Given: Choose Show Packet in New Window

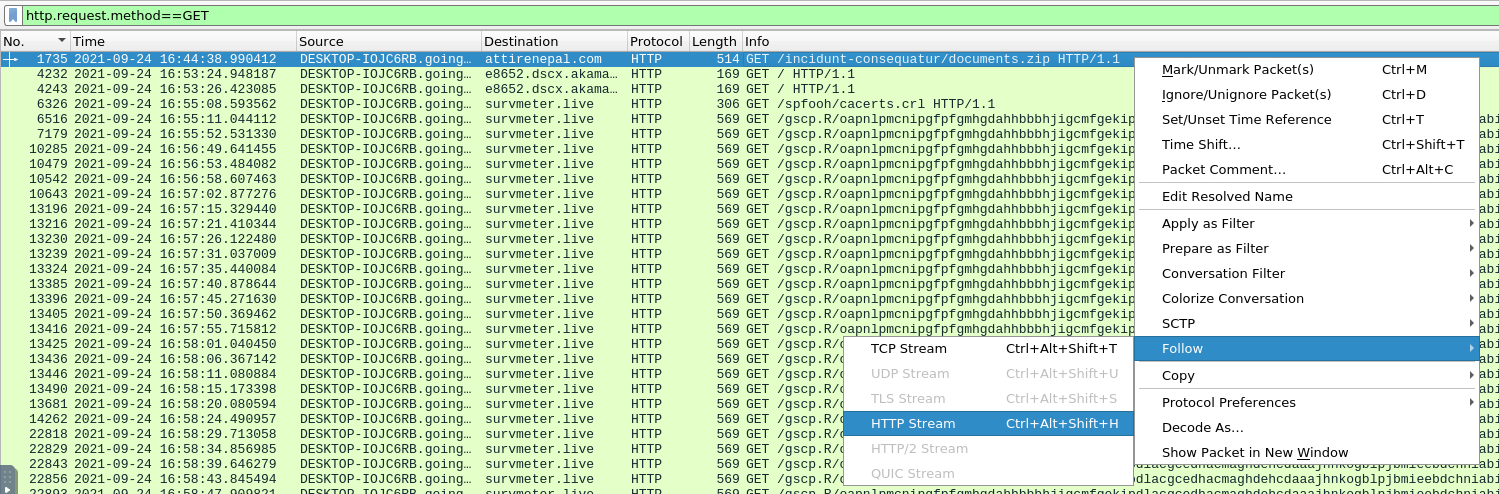Looking at the screenshot, I should [1254, 453].
